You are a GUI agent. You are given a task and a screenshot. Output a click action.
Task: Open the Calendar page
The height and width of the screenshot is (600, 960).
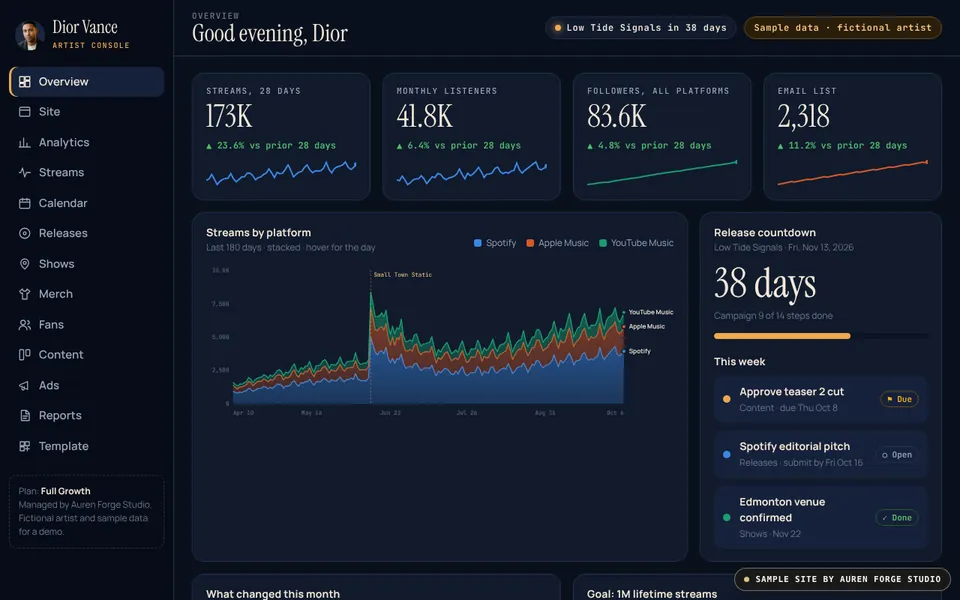pos(87,203)
